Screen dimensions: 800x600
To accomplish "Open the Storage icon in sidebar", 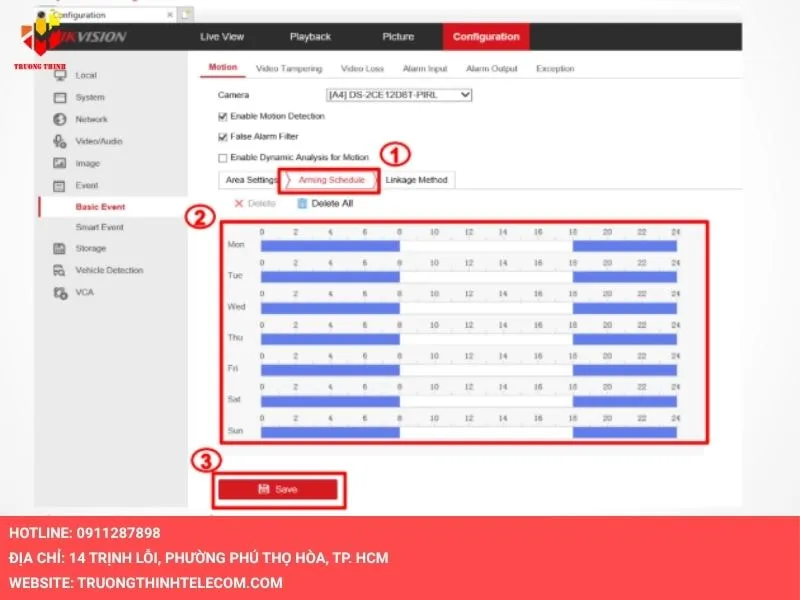I will (x=59, y=248).
